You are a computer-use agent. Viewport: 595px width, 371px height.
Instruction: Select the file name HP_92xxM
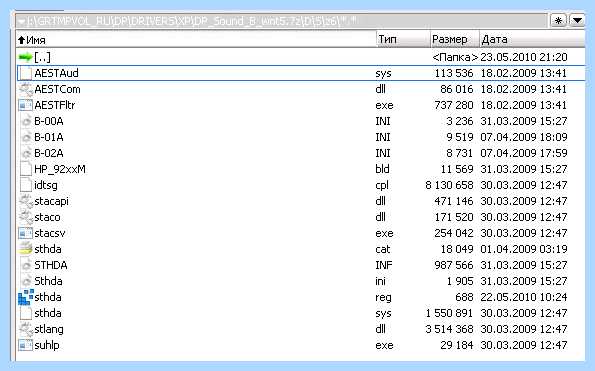click(60, 169)
